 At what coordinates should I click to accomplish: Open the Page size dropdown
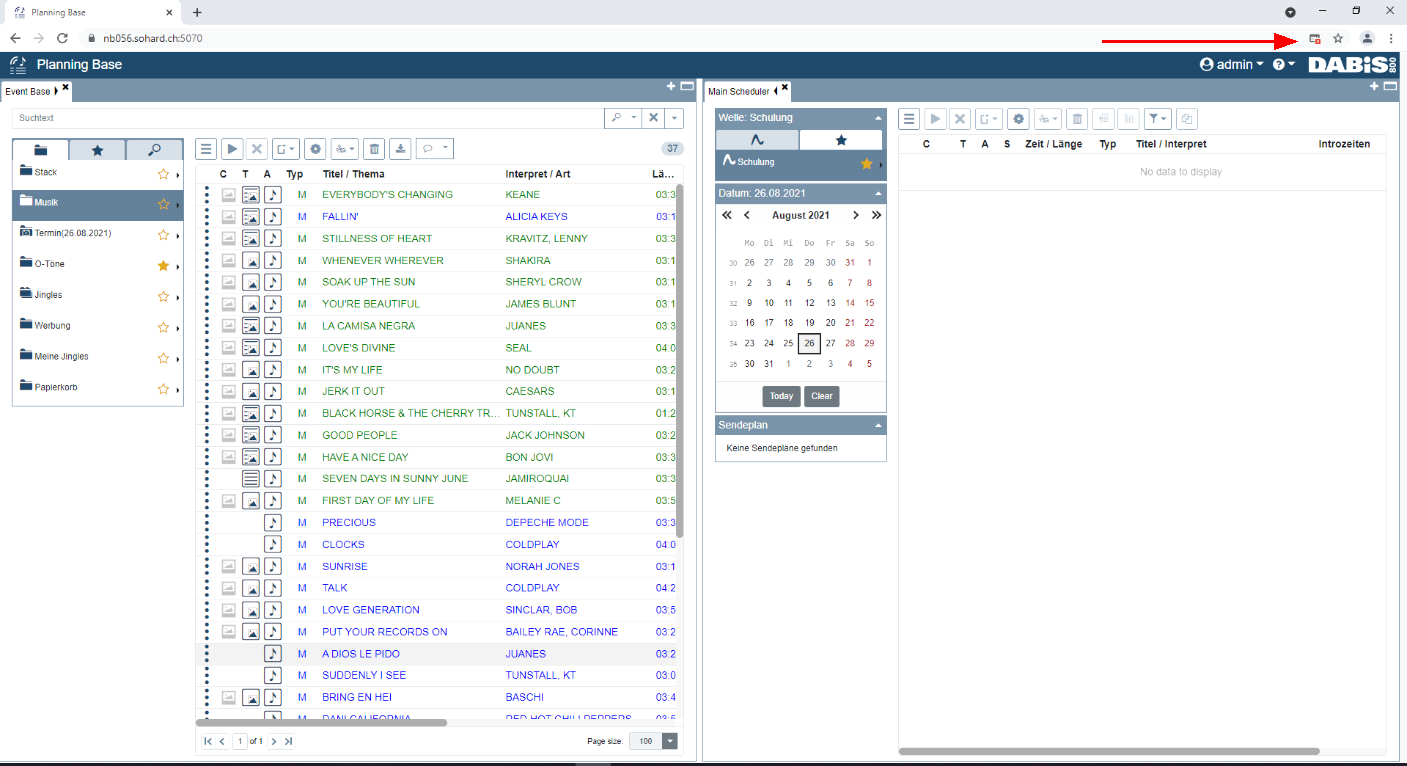point(670,741)
